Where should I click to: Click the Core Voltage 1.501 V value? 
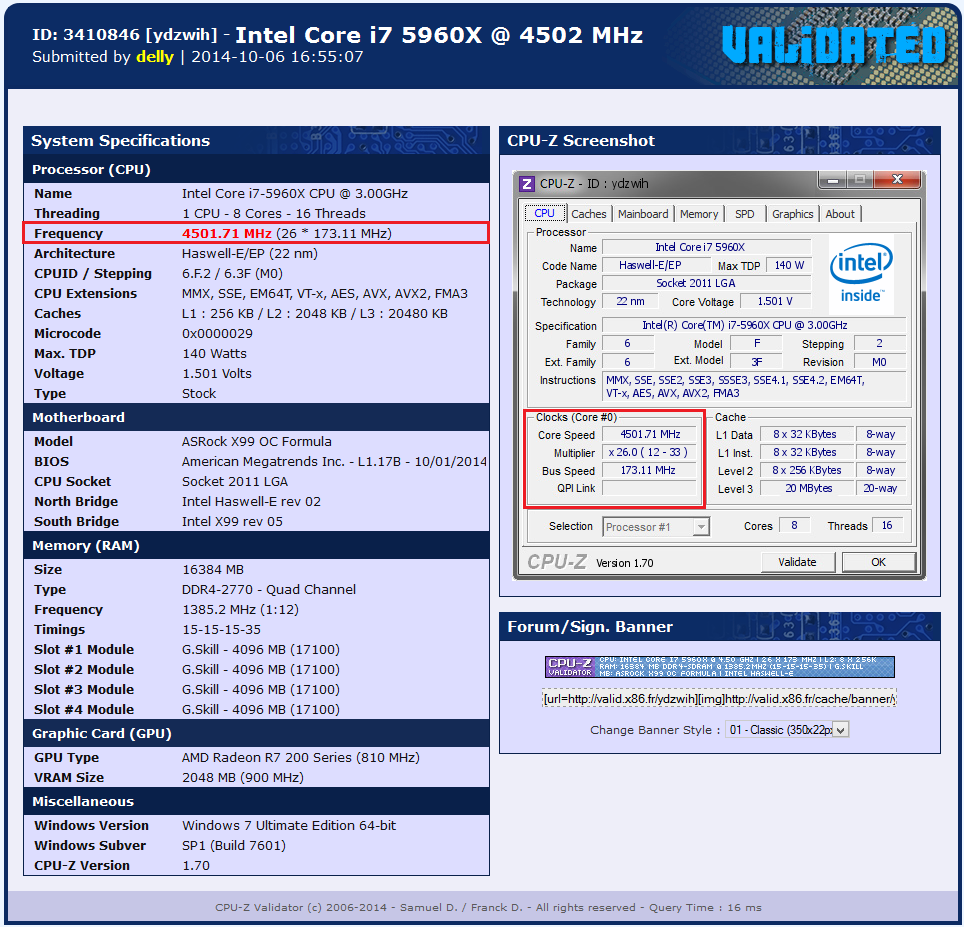[x=775, y=301]
